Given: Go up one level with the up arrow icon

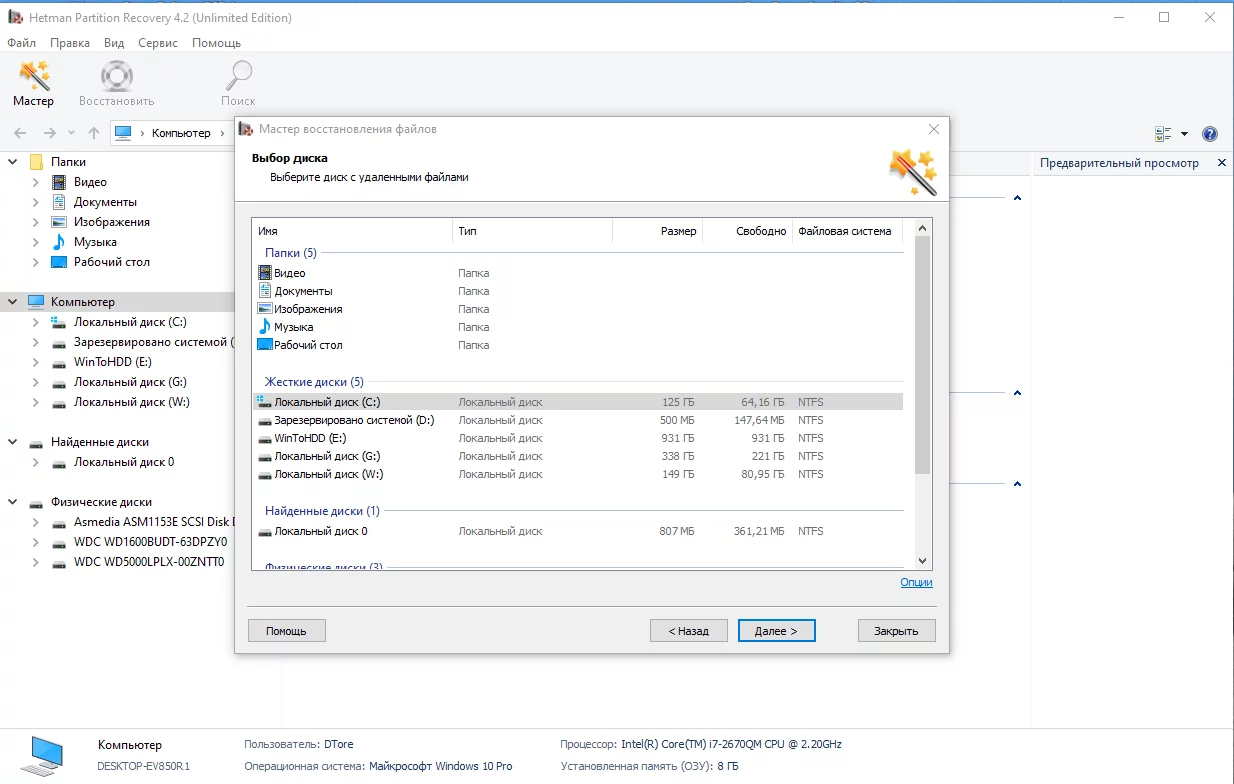Looking at the screenshot, I should [x=94, y=133].
